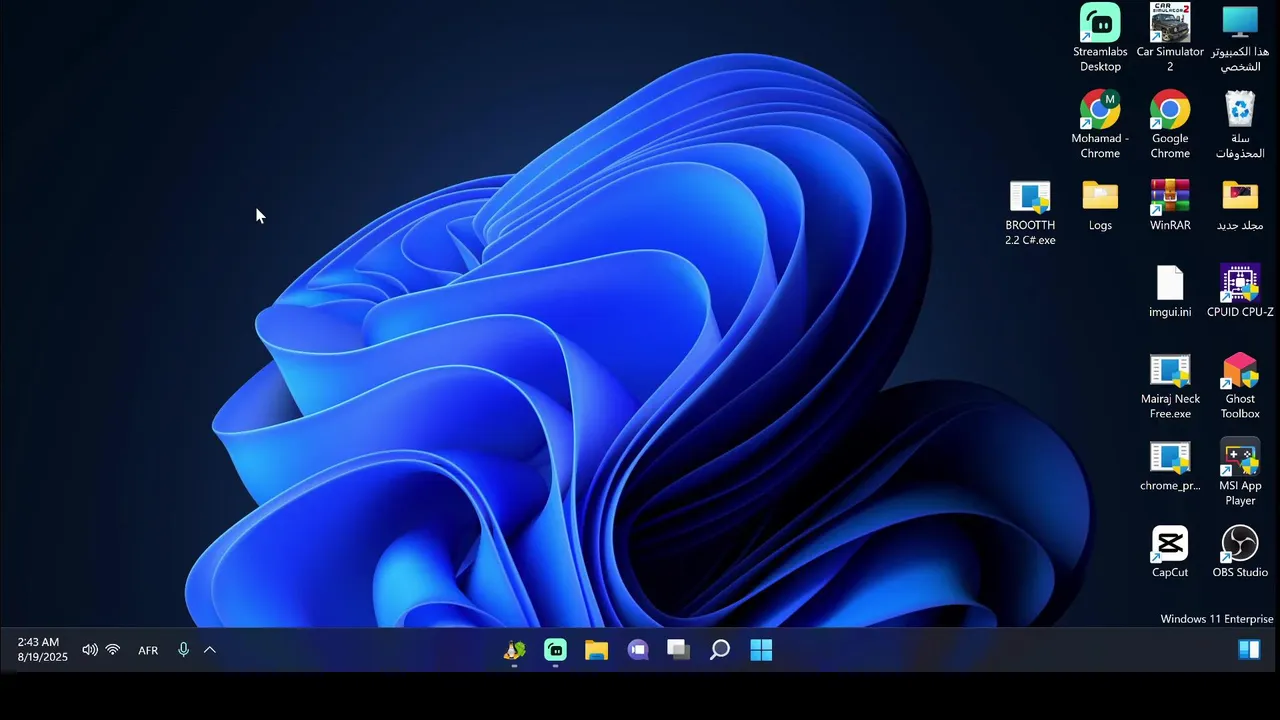Select the This PC desktop icon

[x=1240, y=38]
